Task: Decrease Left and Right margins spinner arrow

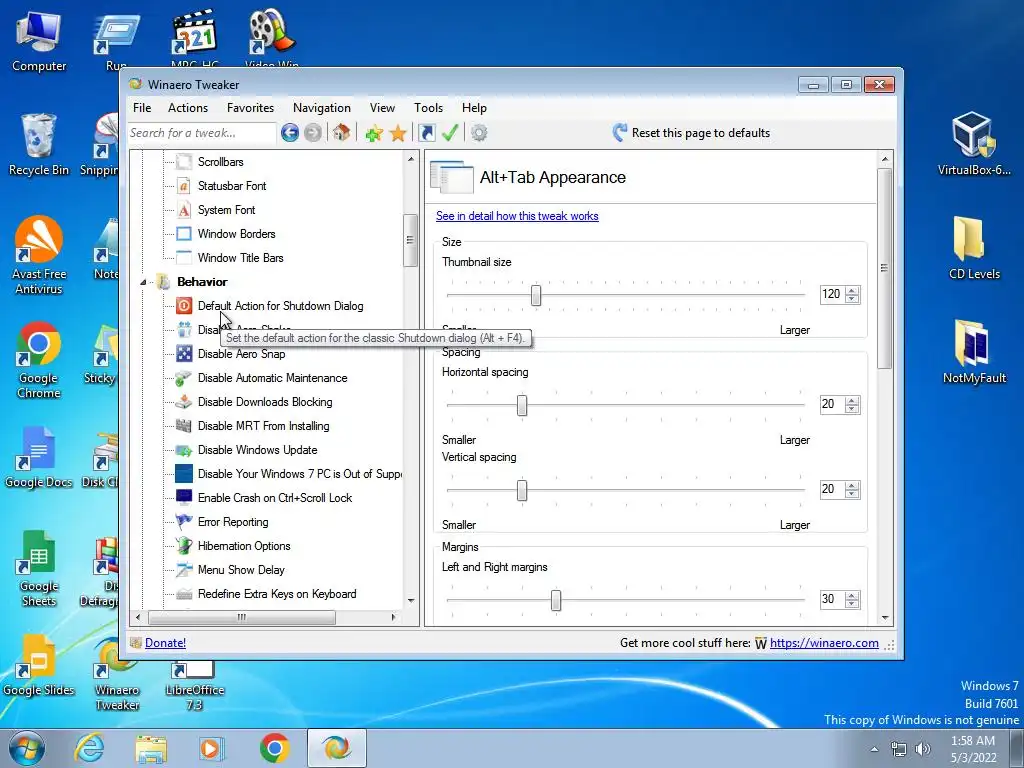Action: pyautogui.click(x=852, y=603)
